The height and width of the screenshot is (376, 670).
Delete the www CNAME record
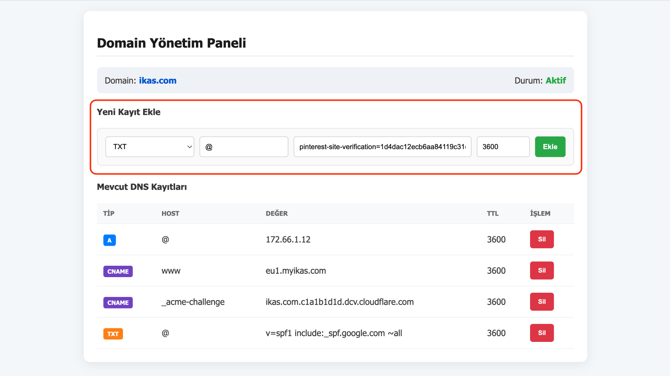click(x=542, y=270)
